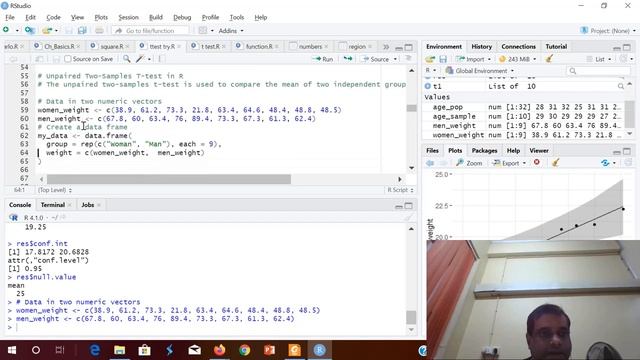Click the Create a project icon
This screenshot has width=640, height=360.
point(29,30)
